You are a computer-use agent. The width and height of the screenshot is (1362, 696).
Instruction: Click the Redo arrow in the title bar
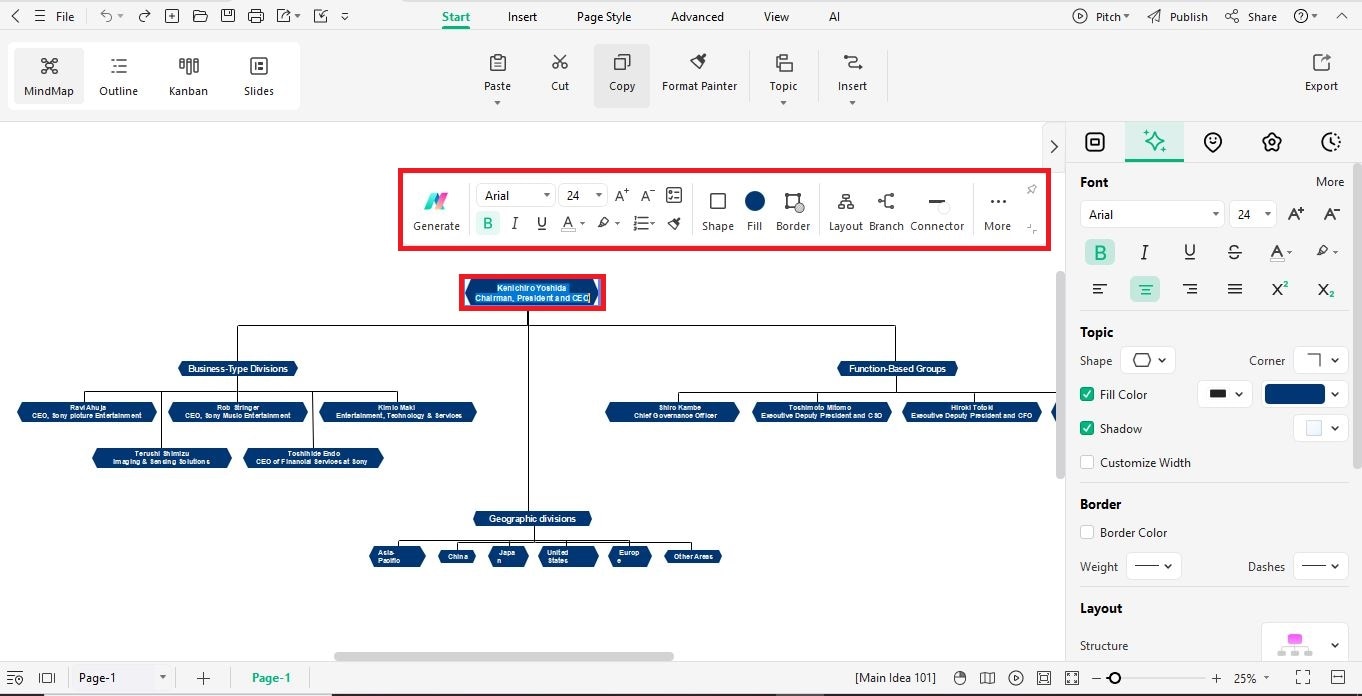(145, 16)
